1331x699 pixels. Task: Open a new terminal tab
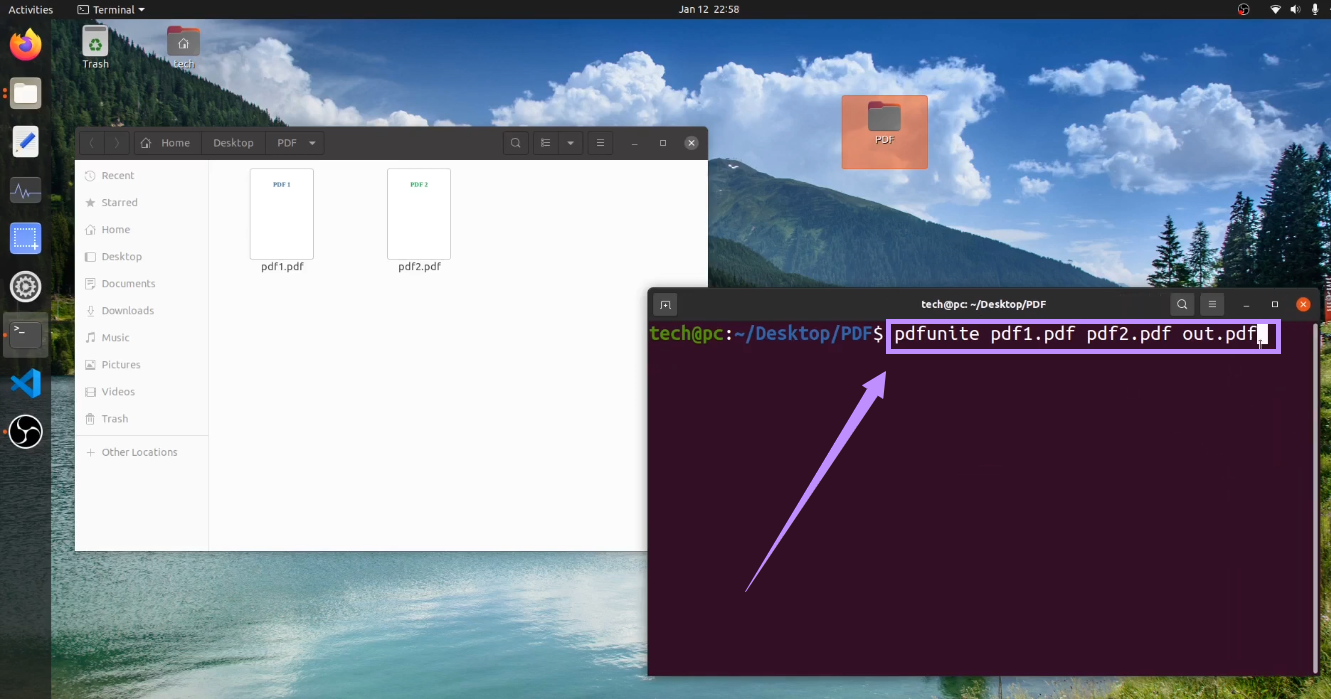[x=665, y=304]
